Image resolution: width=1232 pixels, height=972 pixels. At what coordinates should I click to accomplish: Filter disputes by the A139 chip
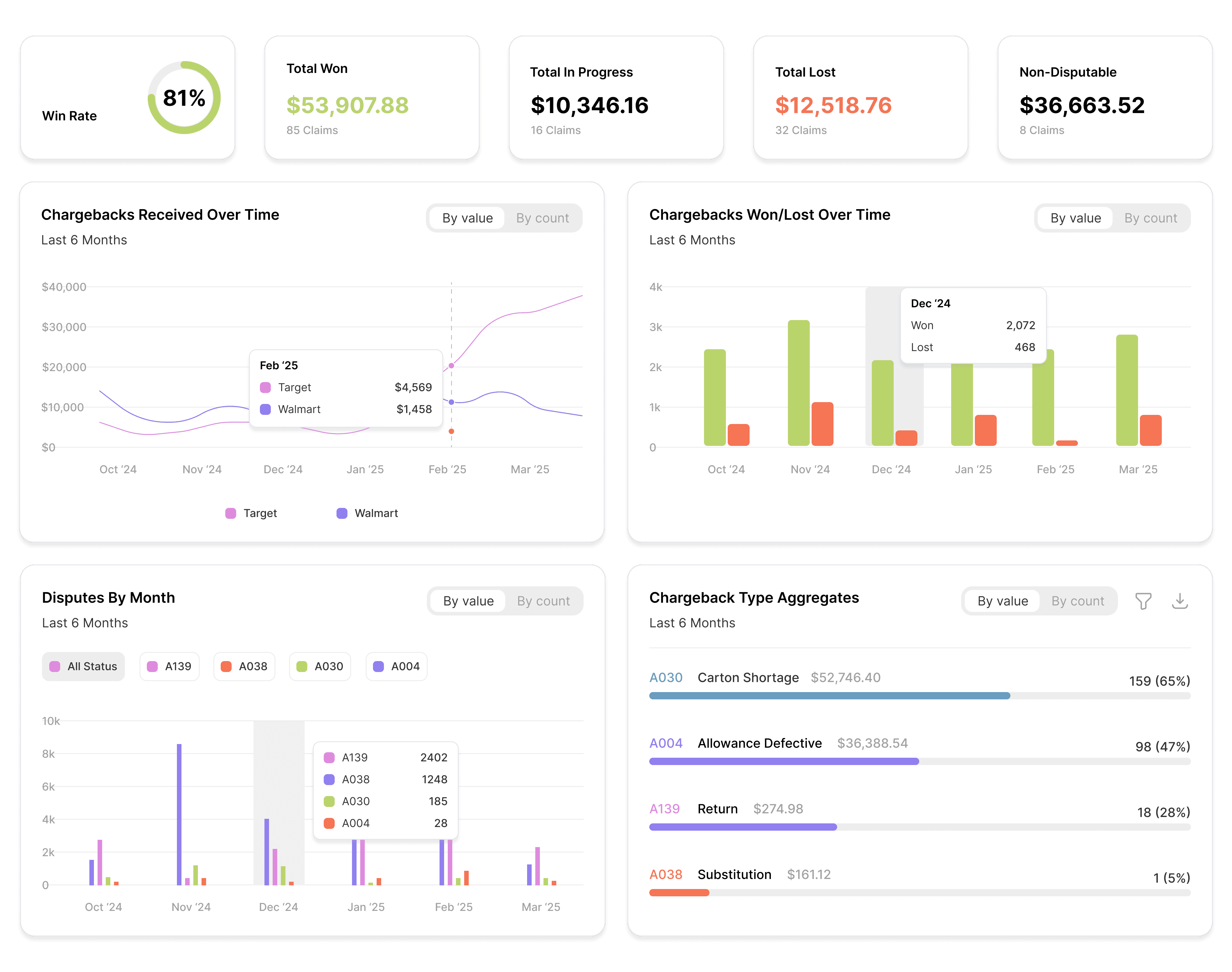pyautogui.click(x=170, y=667)
